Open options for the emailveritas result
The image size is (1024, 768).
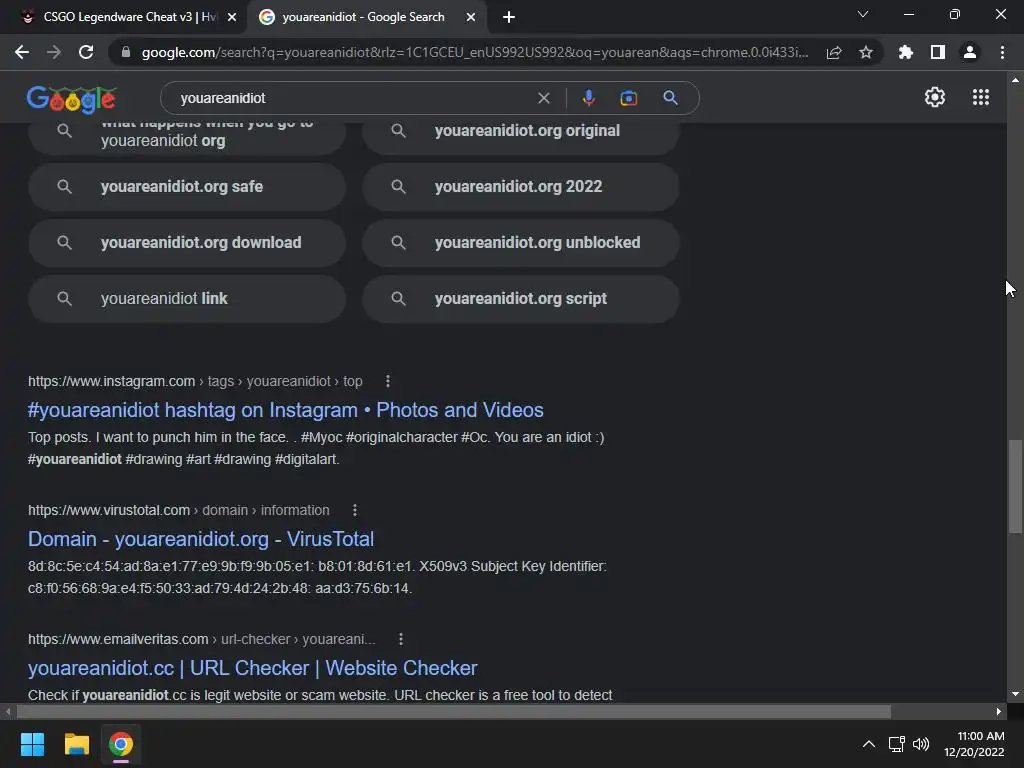401,639
